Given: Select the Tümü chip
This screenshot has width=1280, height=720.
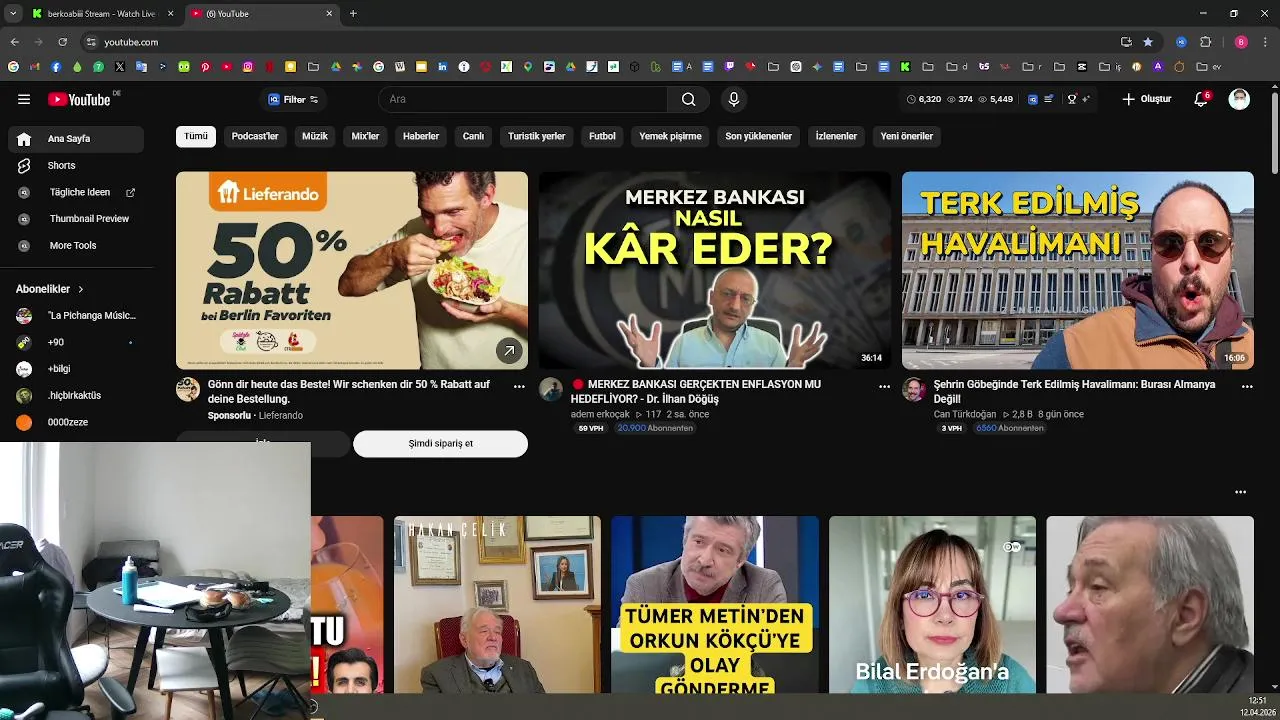Looking at the screenshot, I should point(196,136).
